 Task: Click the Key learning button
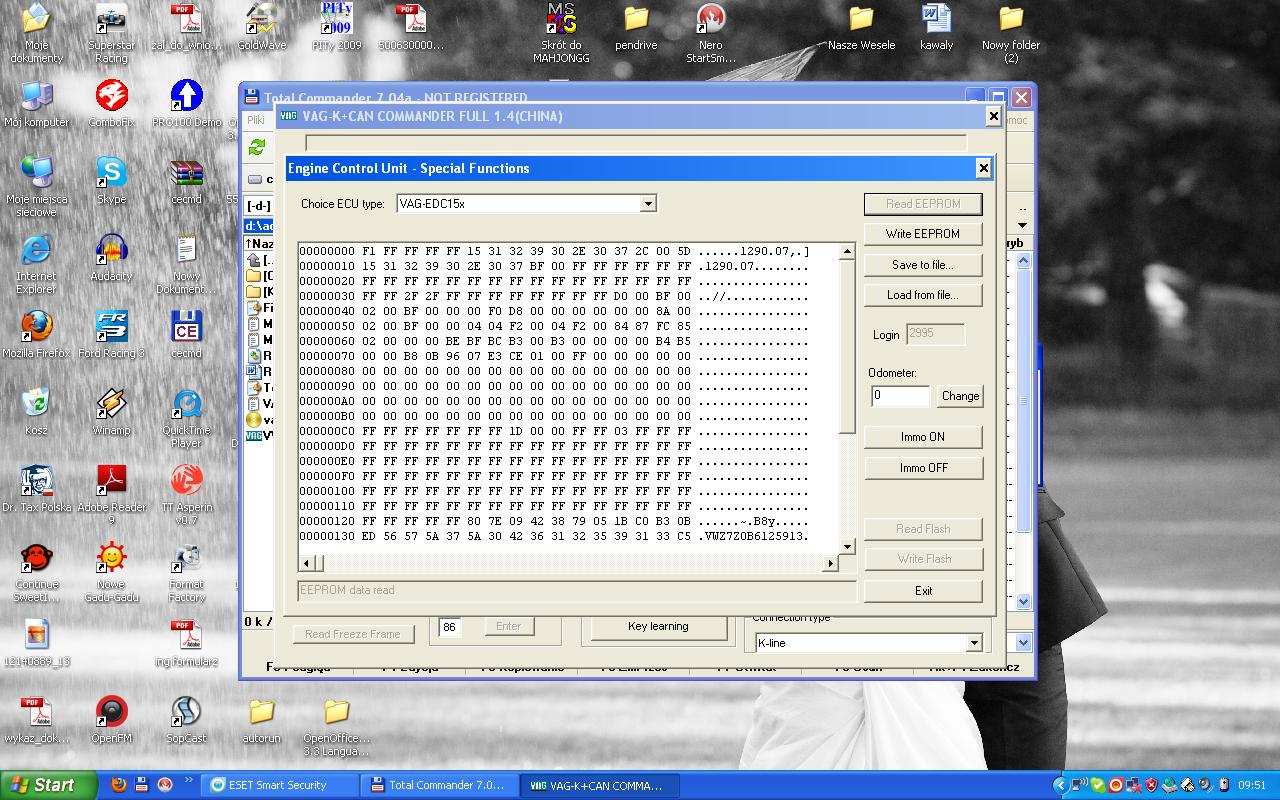point(658,627)
